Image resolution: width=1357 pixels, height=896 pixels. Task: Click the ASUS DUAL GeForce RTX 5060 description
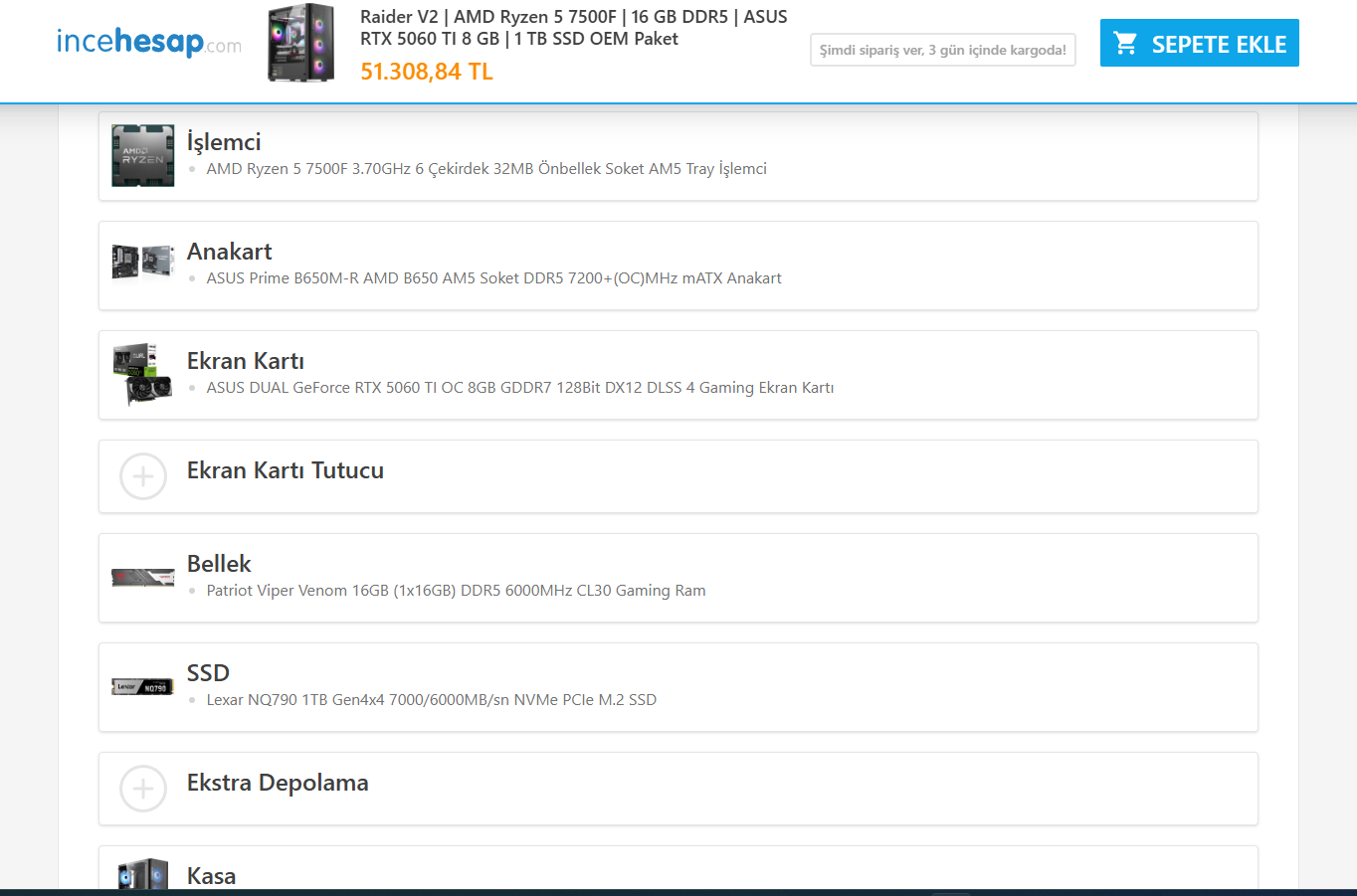click(x=519, y=388)
